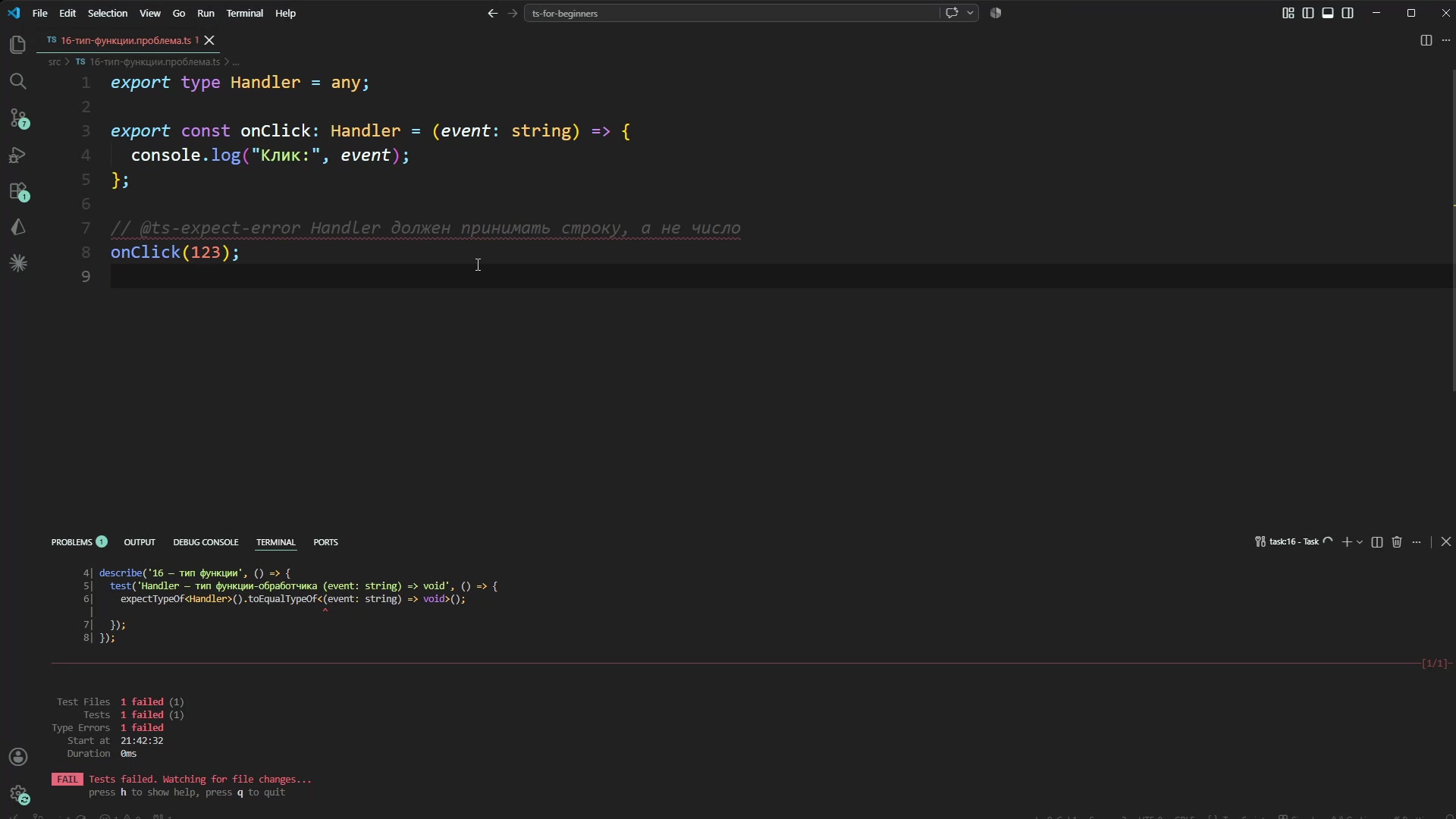Open the Terminal menu in menu bar
This screenshot has width=1456, height=819.
tap(244, 13)
